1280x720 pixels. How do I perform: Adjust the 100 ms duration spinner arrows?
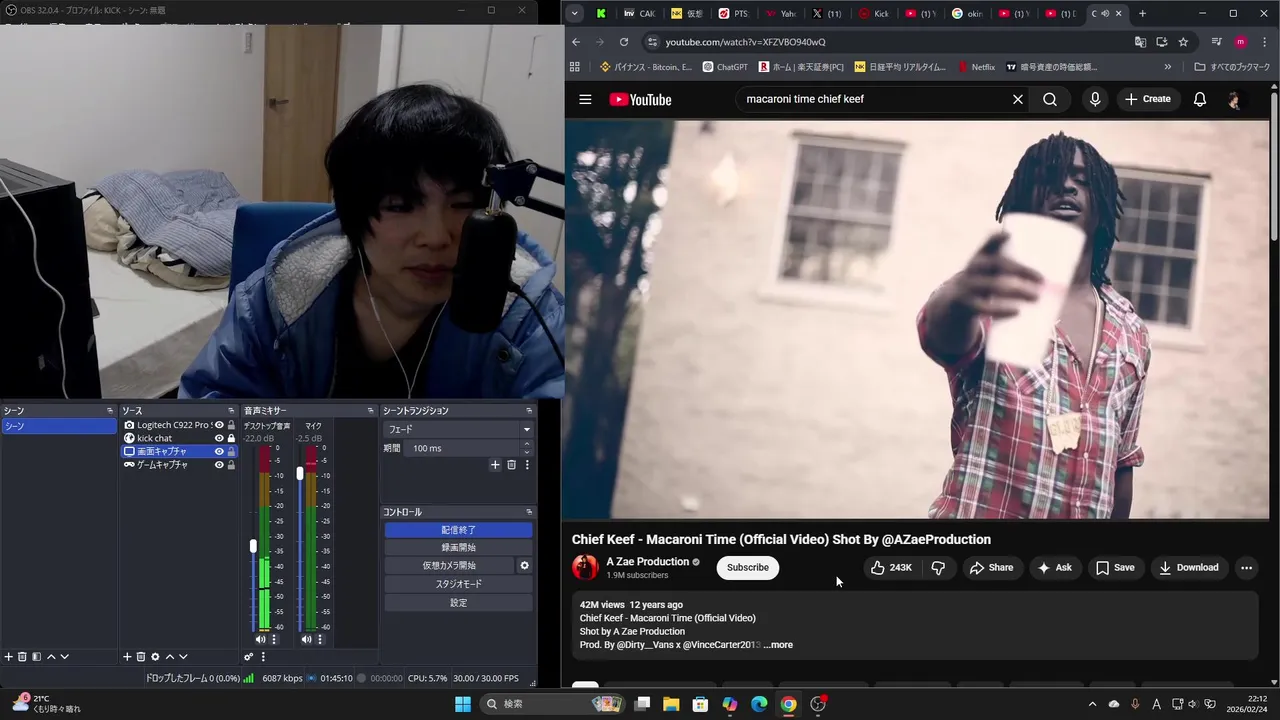point(527,448)
